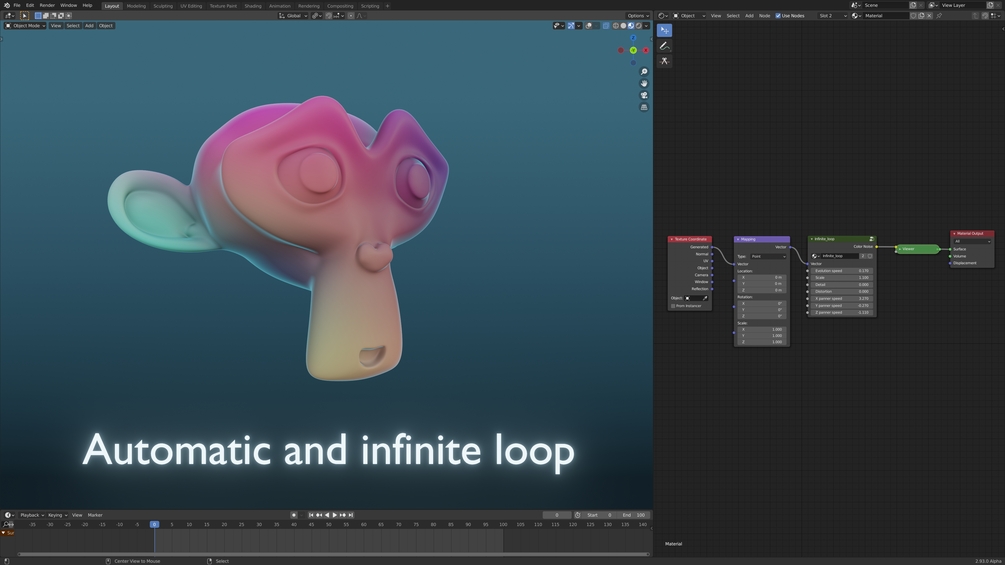1005x565 pixels.
Task: Open the Object Mode dropdown
Action: coord(25,26)
